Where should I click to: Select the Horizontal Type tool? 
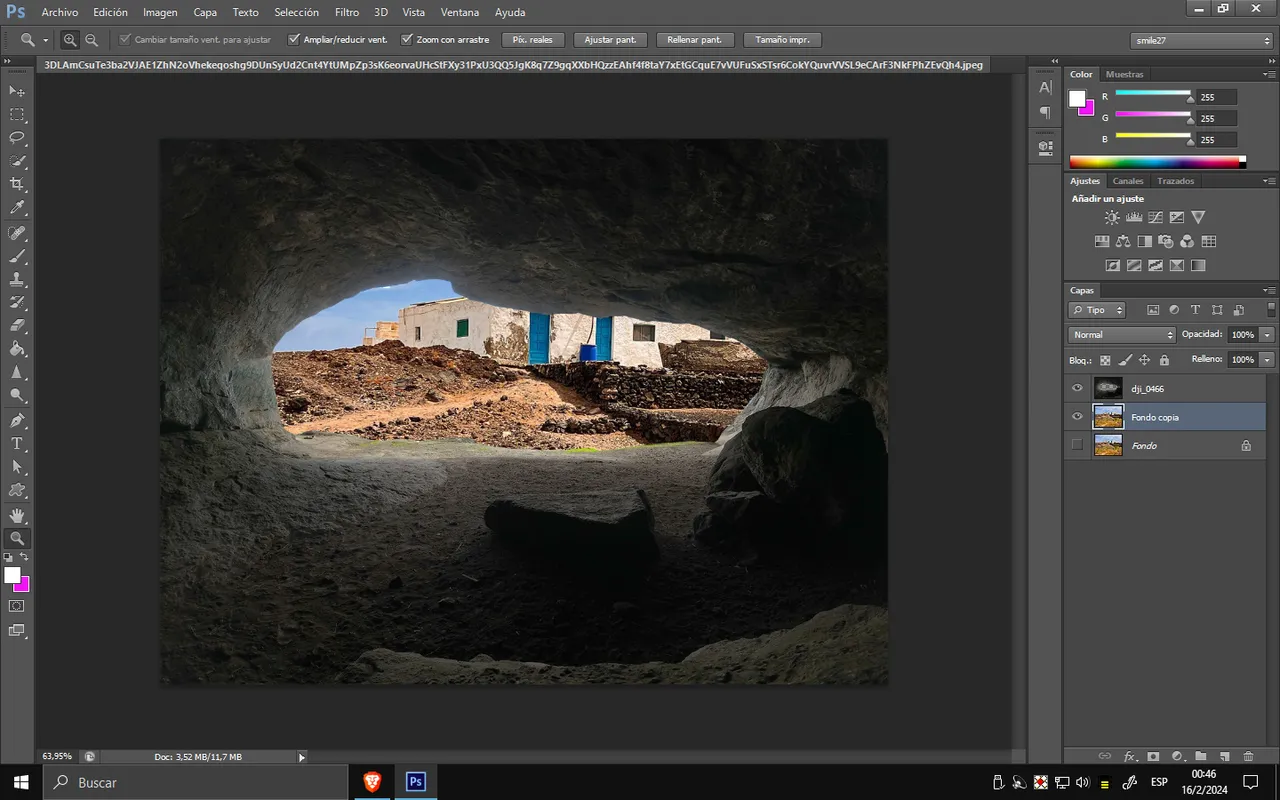pos(17,444)
